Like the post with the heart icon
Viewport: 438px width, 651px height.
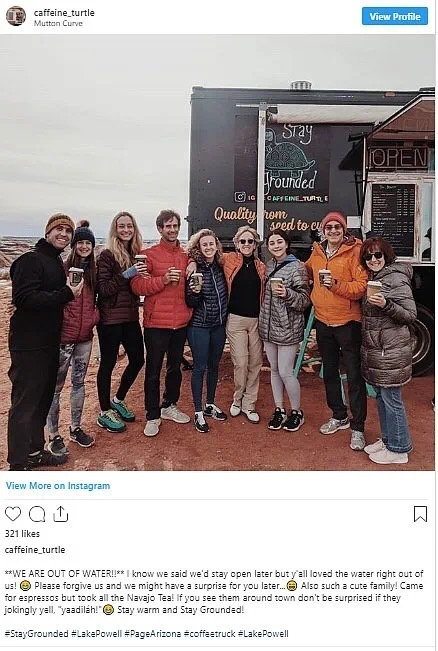coord(13,514)
